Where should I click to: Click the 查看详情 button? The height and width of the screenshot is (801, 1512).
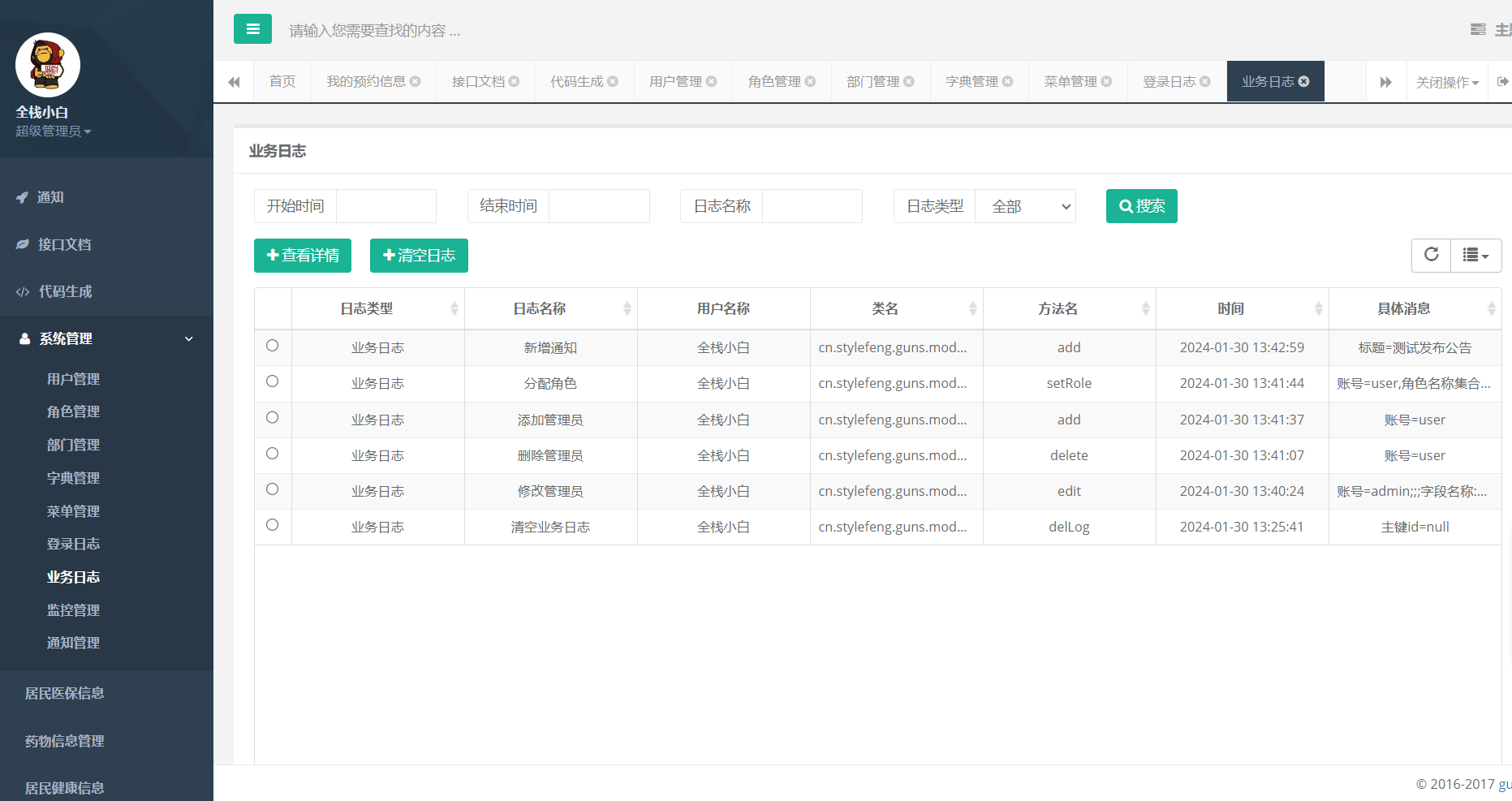[303, 256]
